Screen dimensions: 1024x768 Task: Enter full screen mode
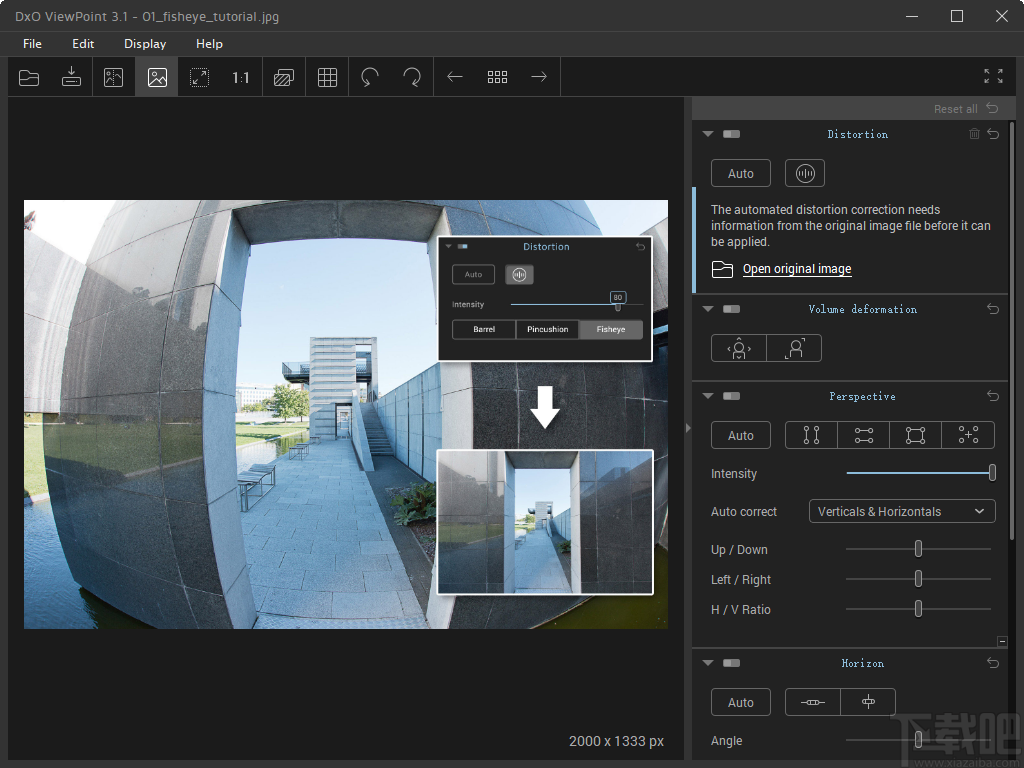pos(992,77)
